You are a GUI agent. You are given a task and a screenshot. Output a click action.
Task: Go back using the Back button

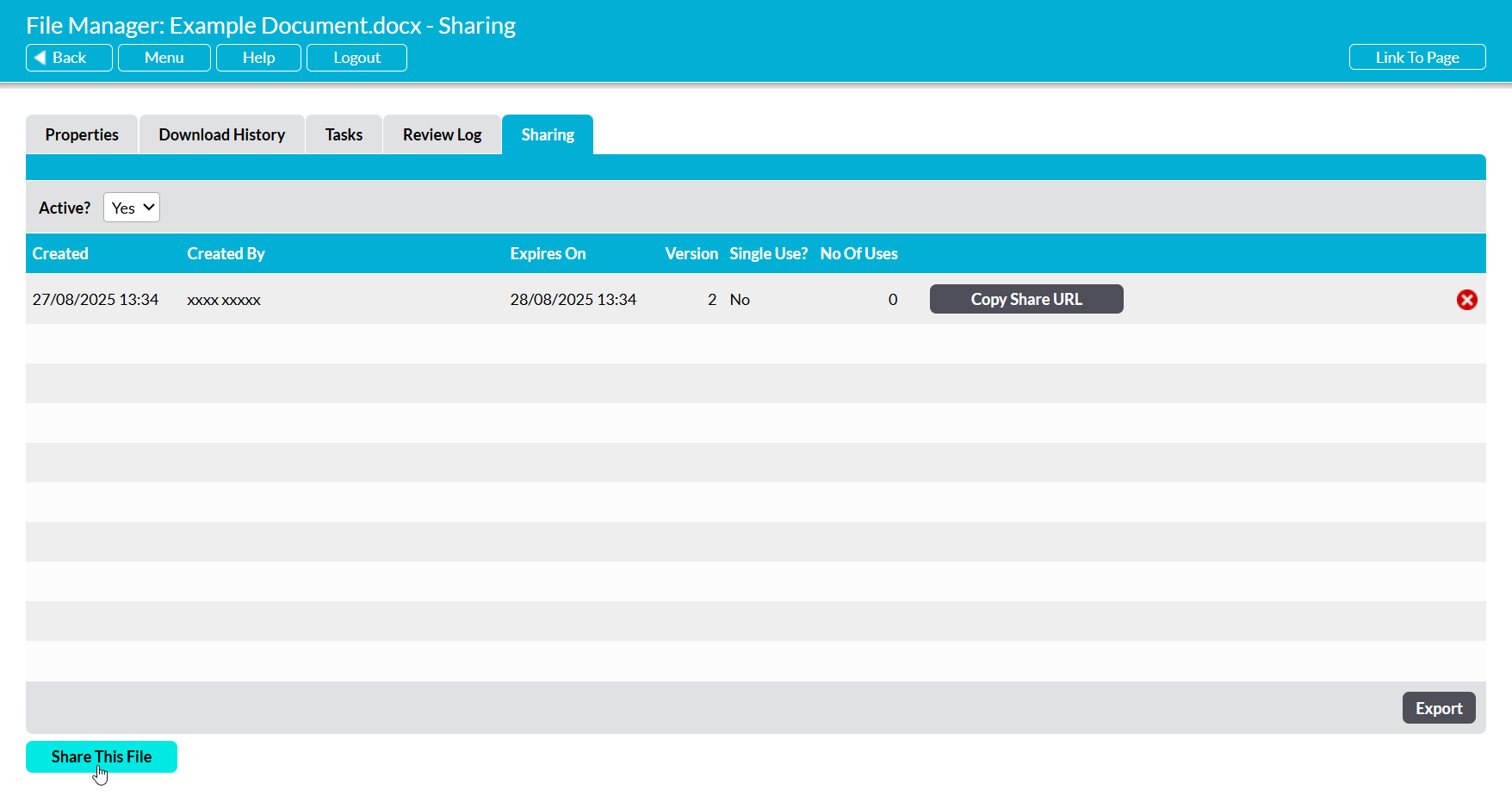tap(69, 58)
